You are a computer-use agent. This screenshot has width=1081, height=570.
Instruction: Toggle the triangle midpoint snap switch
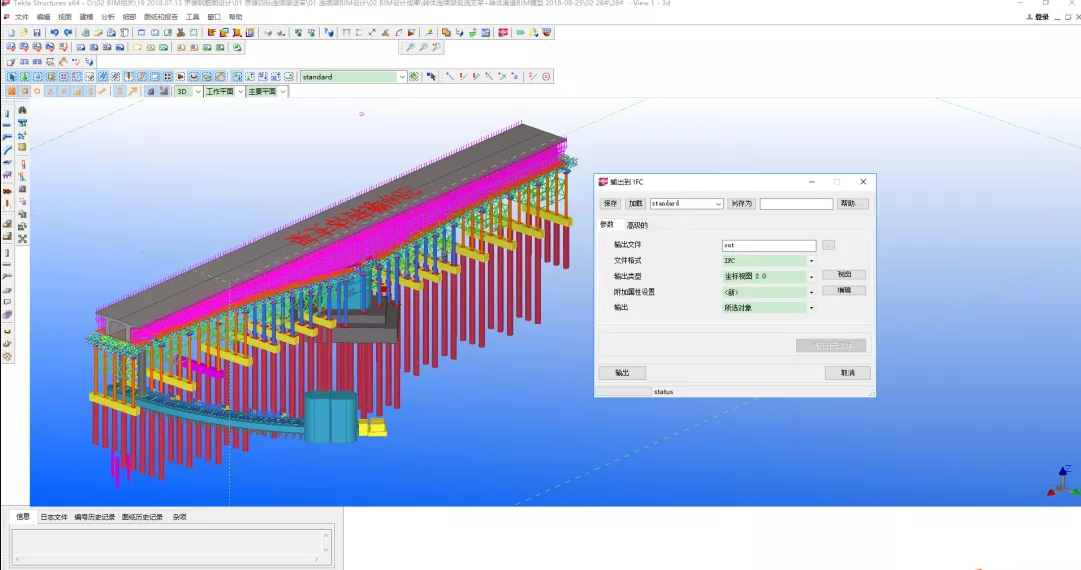tap(50, 91)
